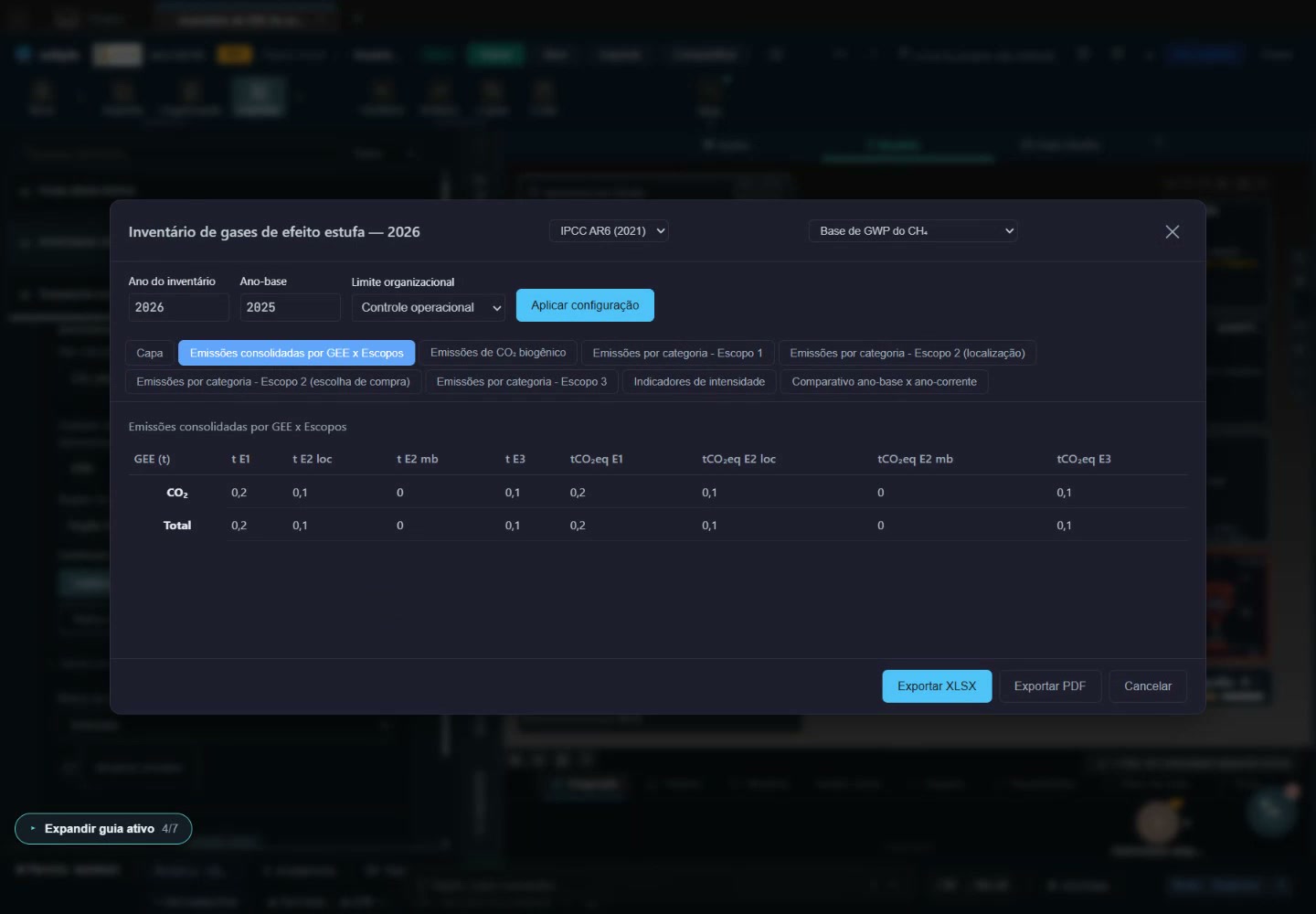The width and height of the screenshot is (1316, 914).
Task: Click the GEE (t) column header
Action: tap(152, 459)
